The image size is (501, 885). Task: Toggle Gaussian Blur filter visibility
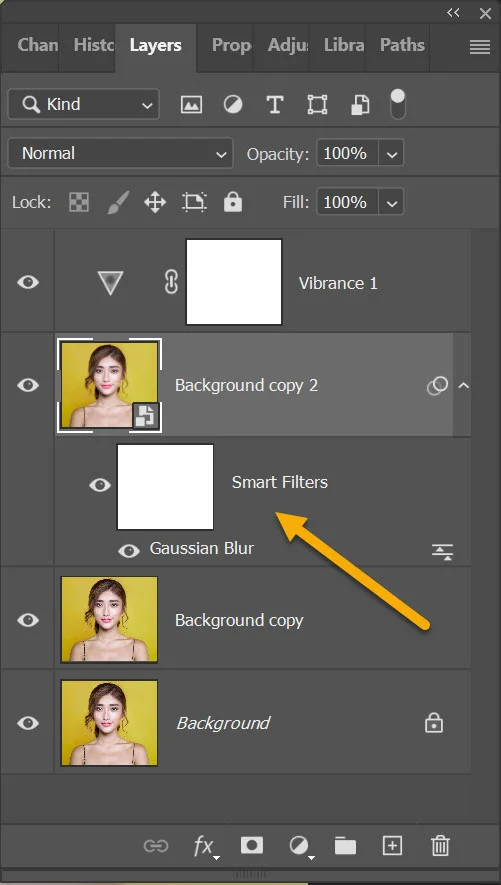click(129, 551)
